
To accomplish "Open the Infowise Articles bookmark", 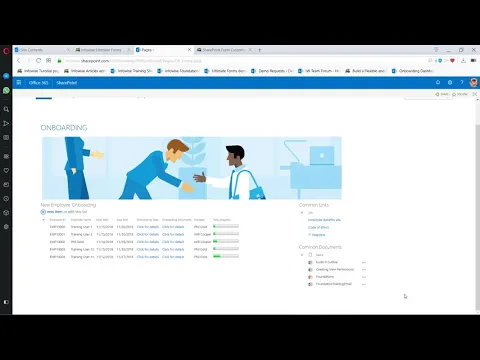I will coord(85,71).
